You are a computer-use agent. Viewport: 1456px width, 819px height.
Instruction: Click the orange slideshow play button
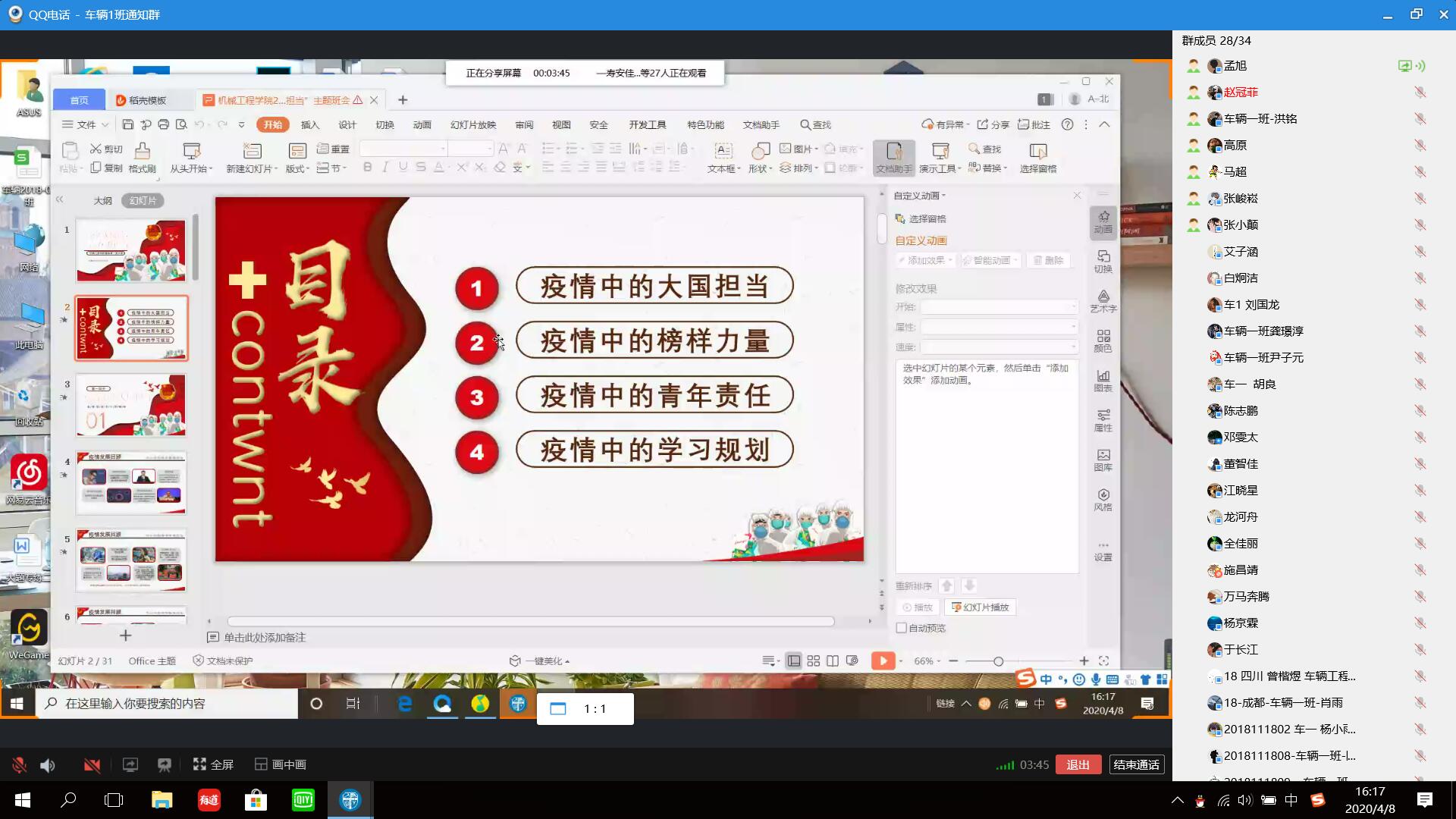pyautogui.click(x=883, y=661)
